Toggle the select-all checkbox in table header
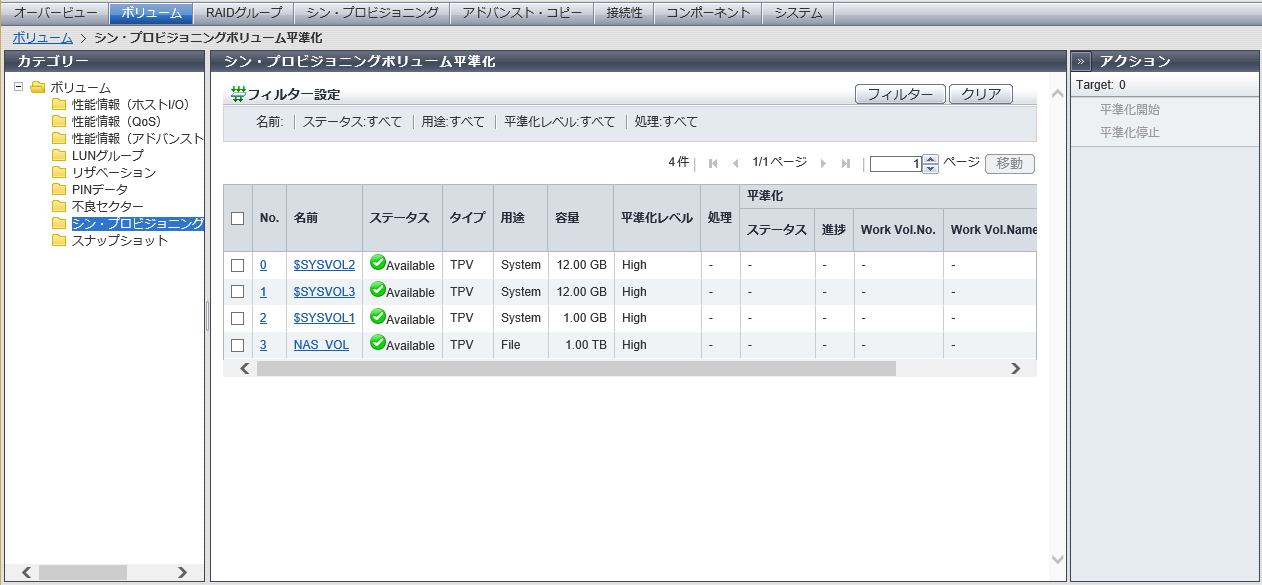 coord(237,218)
